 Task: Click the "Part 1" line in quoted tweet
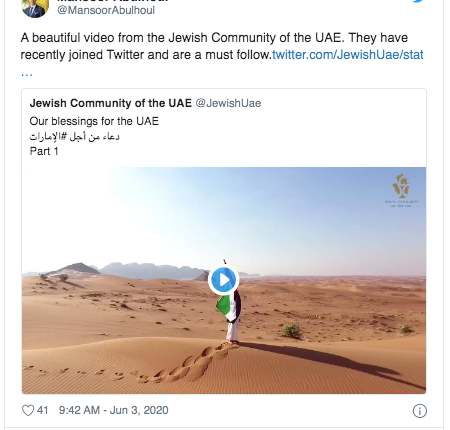point(44,151)
